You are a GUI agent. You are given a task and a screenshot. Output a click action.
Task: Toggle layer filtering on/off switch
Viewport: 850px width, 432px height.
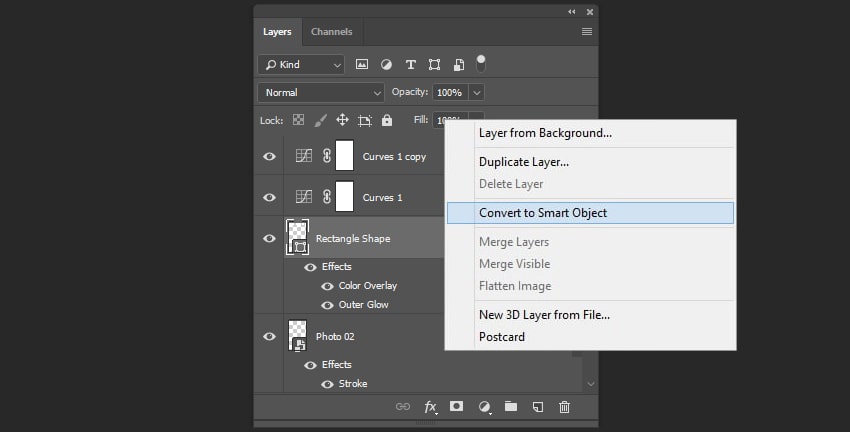481,63
